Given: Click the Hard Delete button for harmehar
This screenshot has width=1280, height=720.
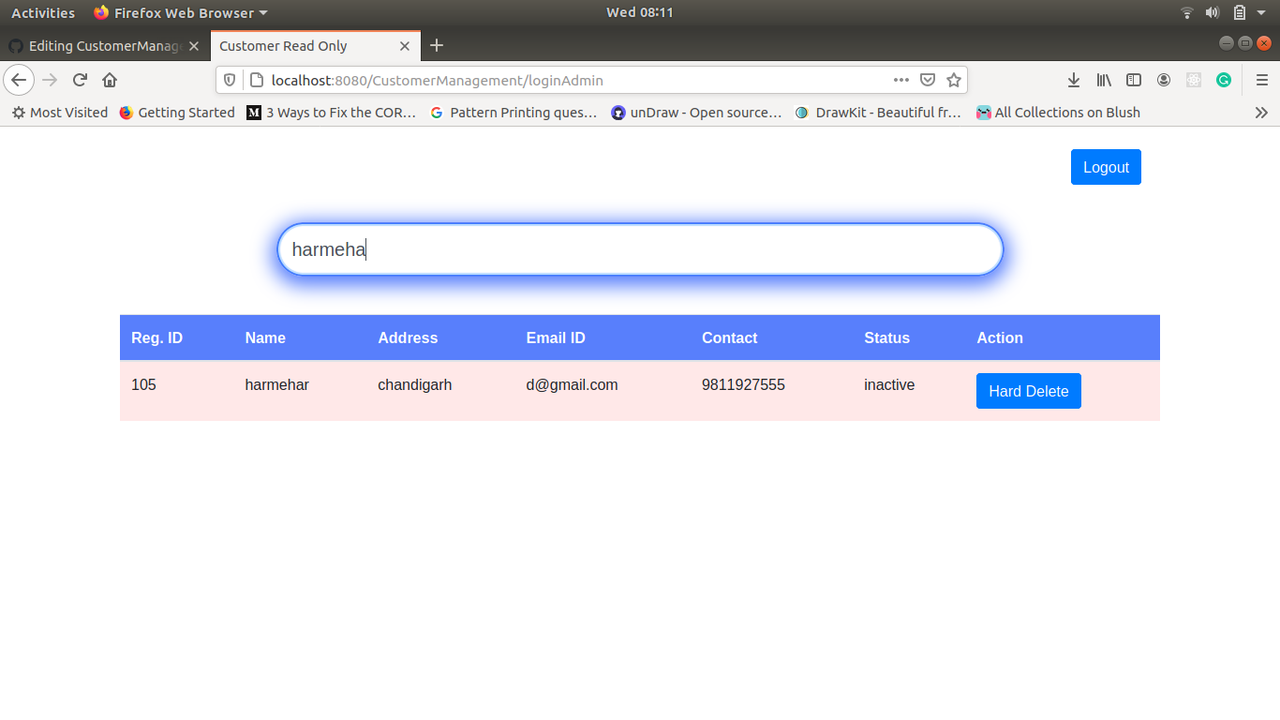Looking at the screenshot, I should [x=1028, y=390].
